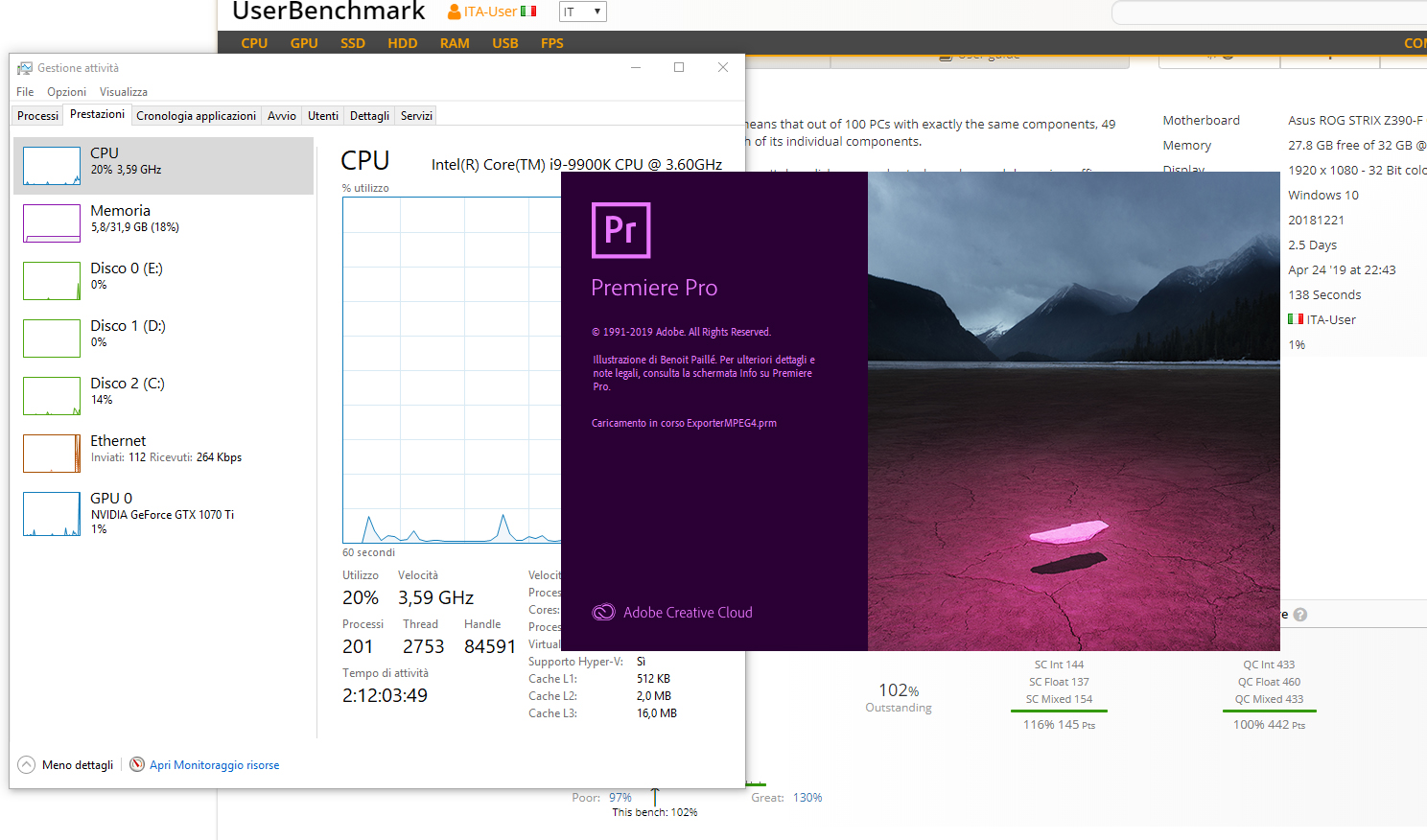The image size is (1427, 840).
Task: Select the CPU performance graph thumbnail
Action: click(x=52, y=166)
